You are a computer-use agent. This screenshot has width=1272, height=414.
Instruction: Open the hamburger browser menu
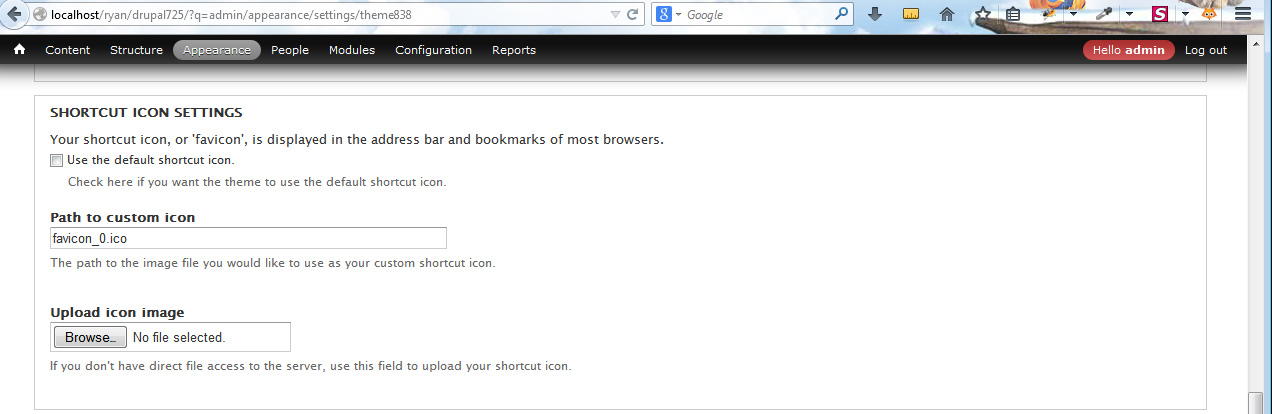click(x=1243, y=15)
